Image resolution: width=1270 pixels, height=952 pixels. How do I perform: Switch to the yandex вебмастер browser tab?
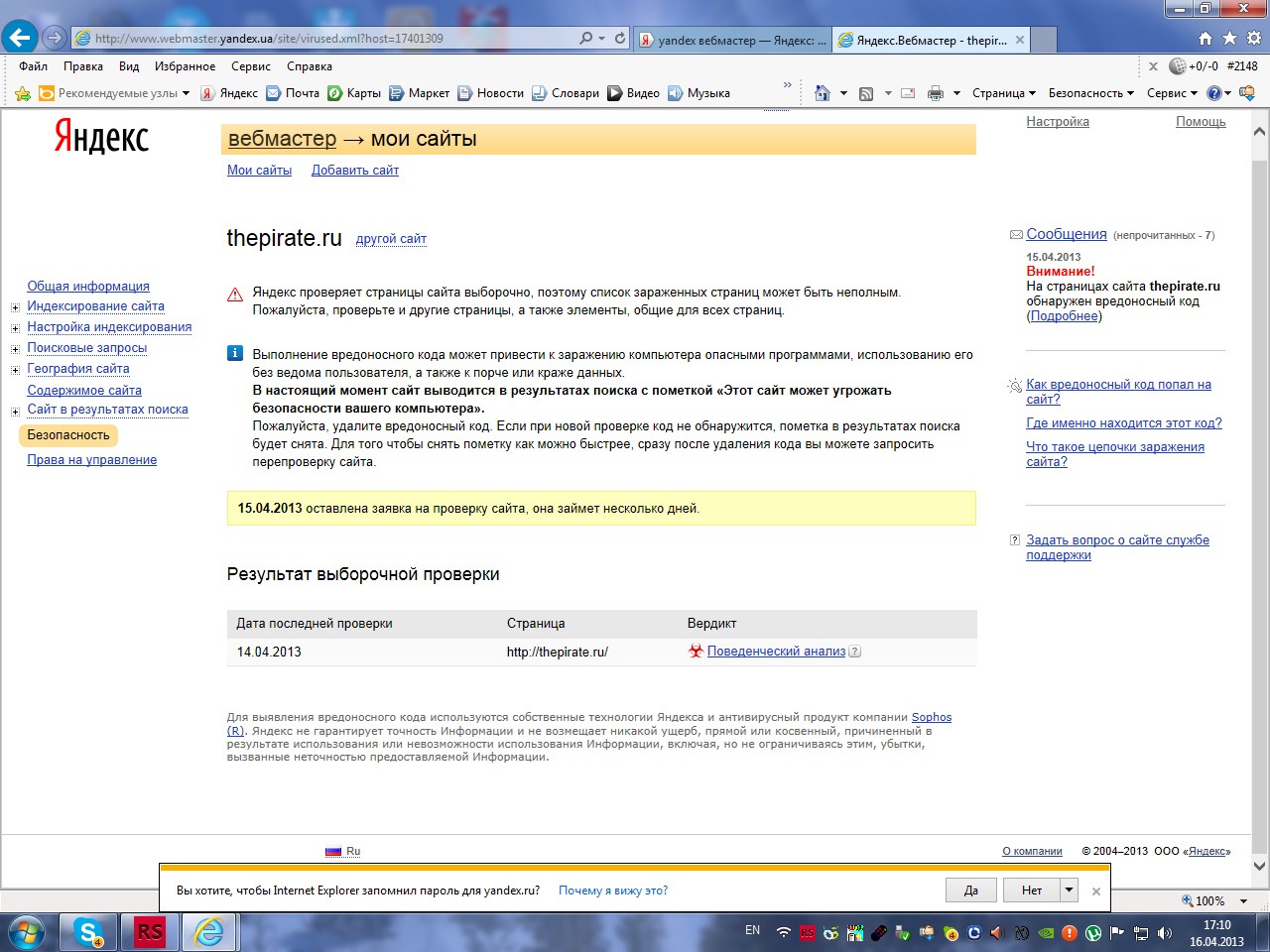point(732,40)
